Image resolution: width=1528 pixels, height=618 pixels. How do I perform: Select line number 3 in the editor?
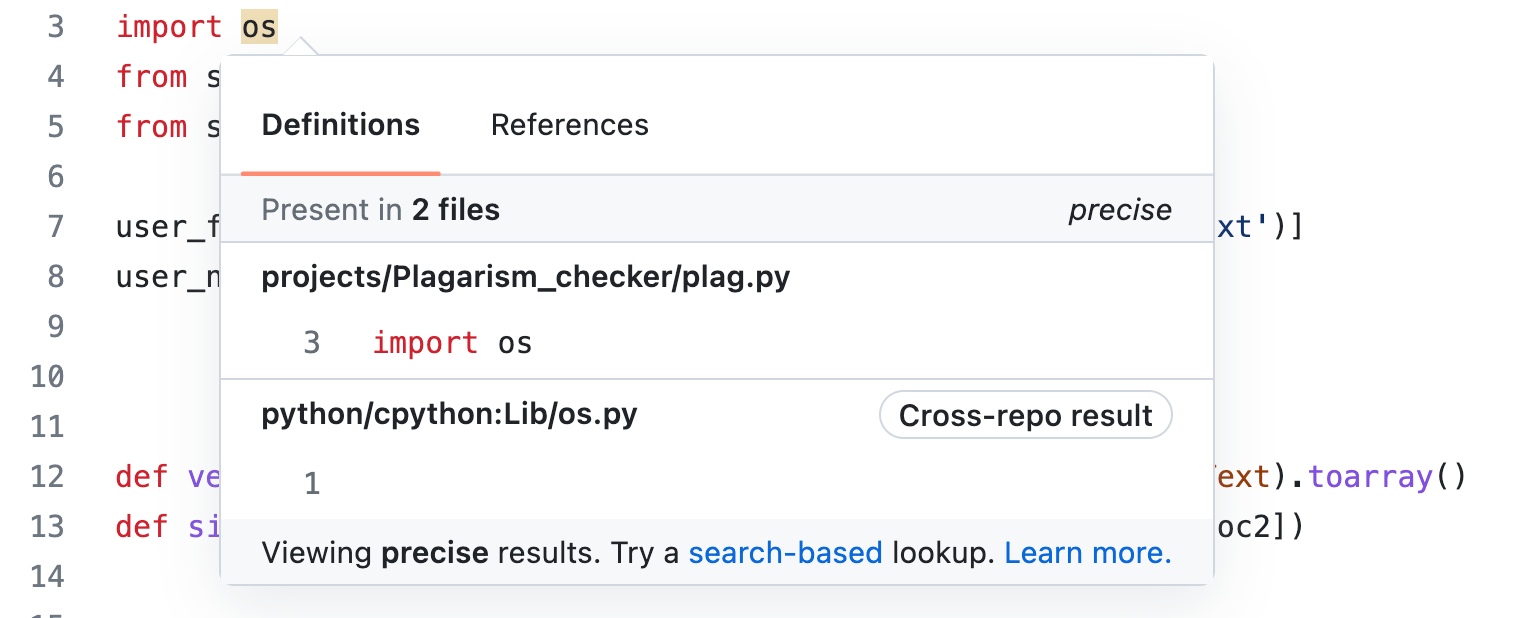[x=56, y=26]
